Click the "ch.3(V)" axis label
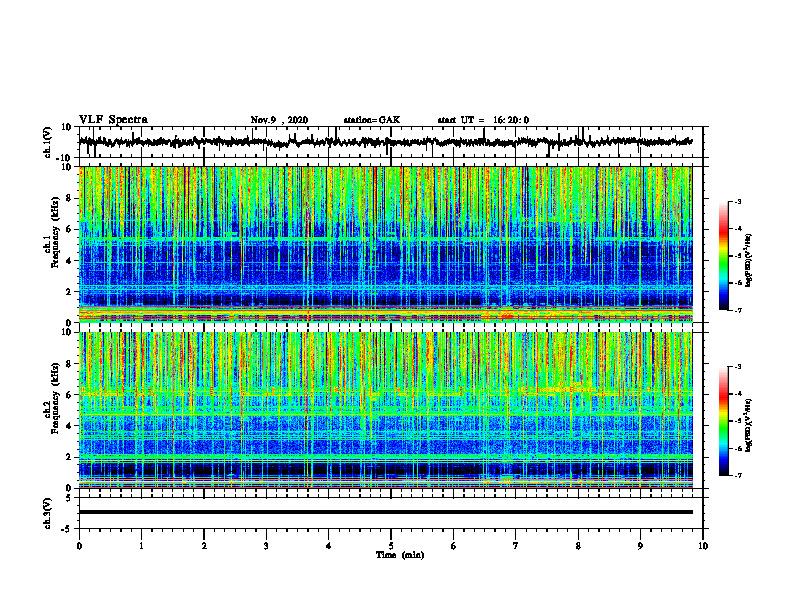Screen dimensions: 792x612 pos(48,513)
